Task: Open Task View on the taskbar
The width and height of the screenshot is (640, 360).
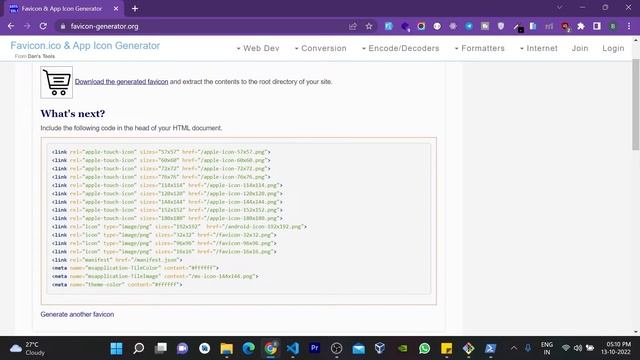Action: (x=160, y=348)
